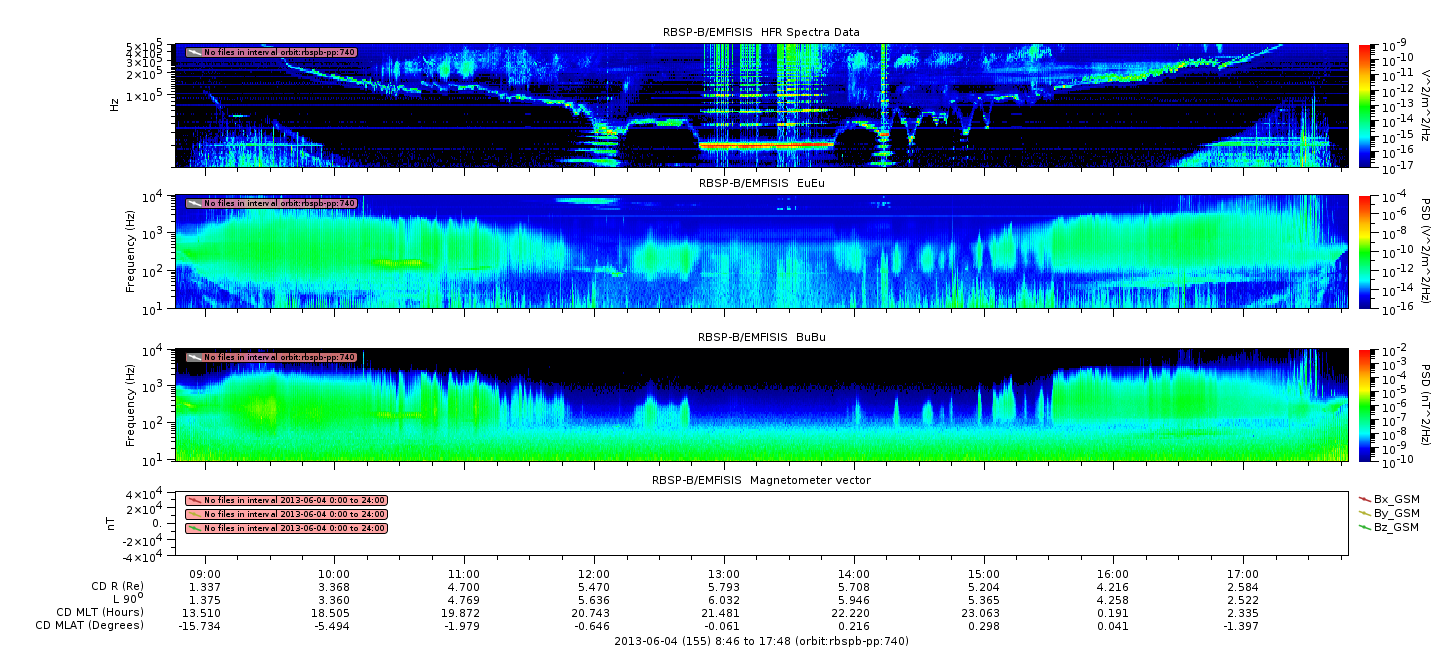Click the BuBu PSD color bar
1447x658 pixels.
coord(1365,405)
